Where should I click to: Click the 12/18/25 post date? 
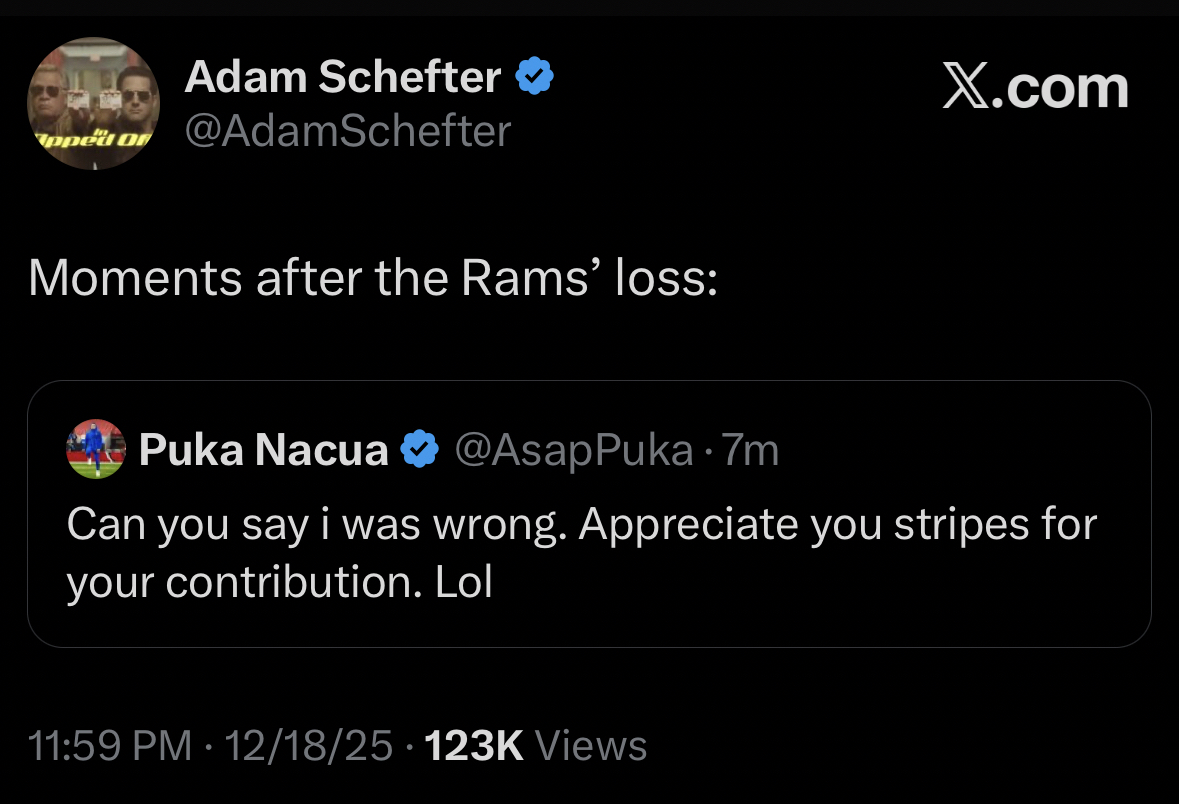pyautogui.click(x=308, y=746)
